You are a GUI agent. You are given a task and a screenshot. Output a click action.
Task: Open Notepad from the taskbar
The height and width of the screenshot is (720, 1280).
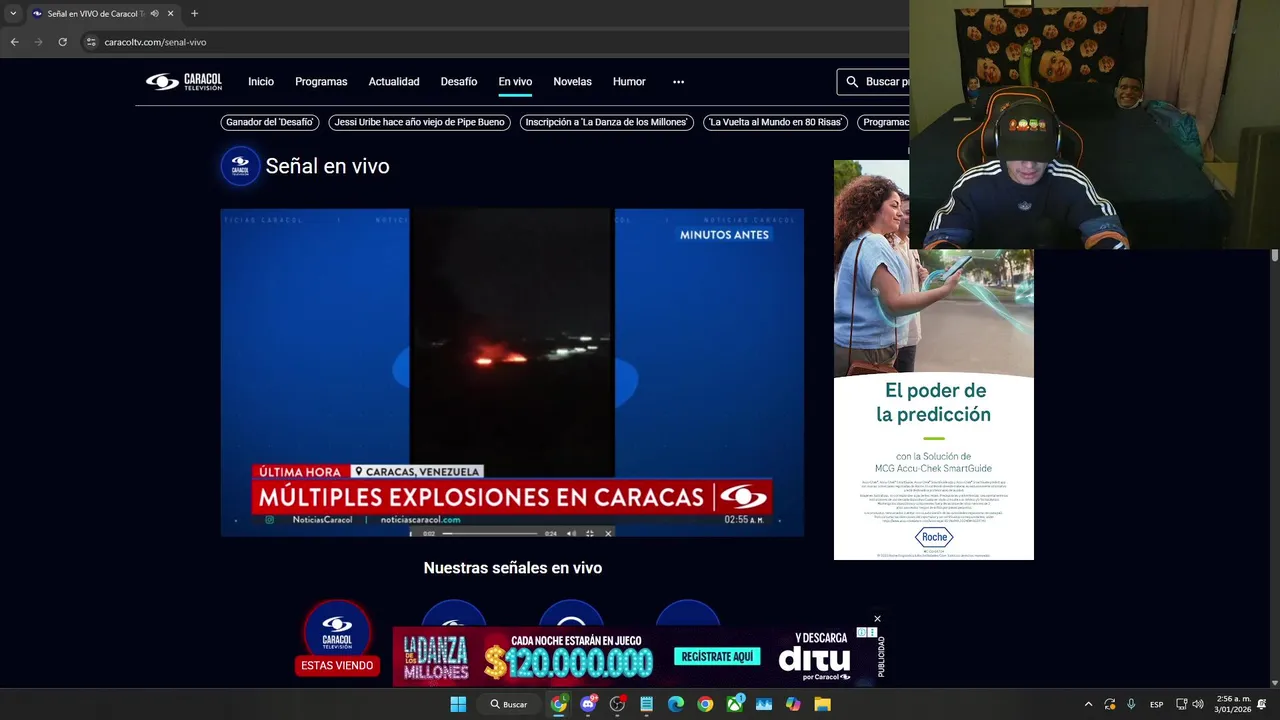pyautogui.click(x=647, y=704)
